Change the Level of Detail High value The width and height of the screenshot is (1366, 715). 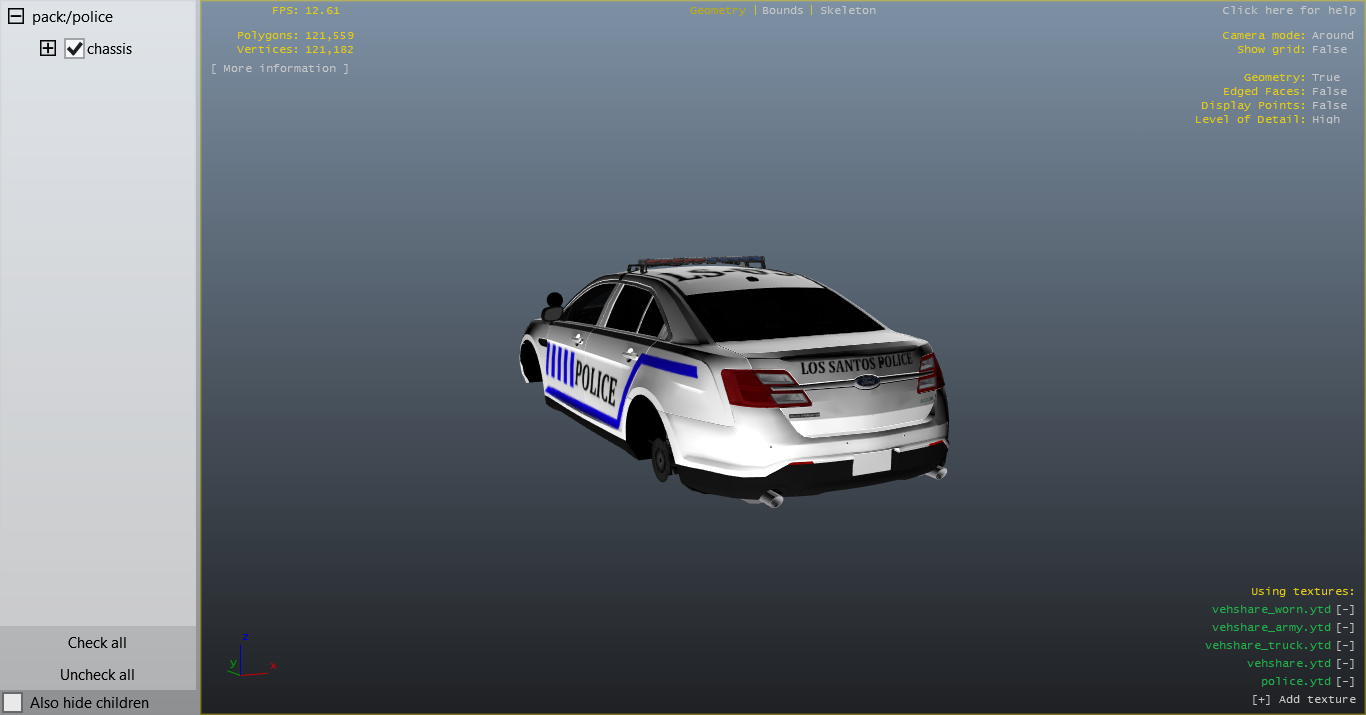coord(1326,120)
